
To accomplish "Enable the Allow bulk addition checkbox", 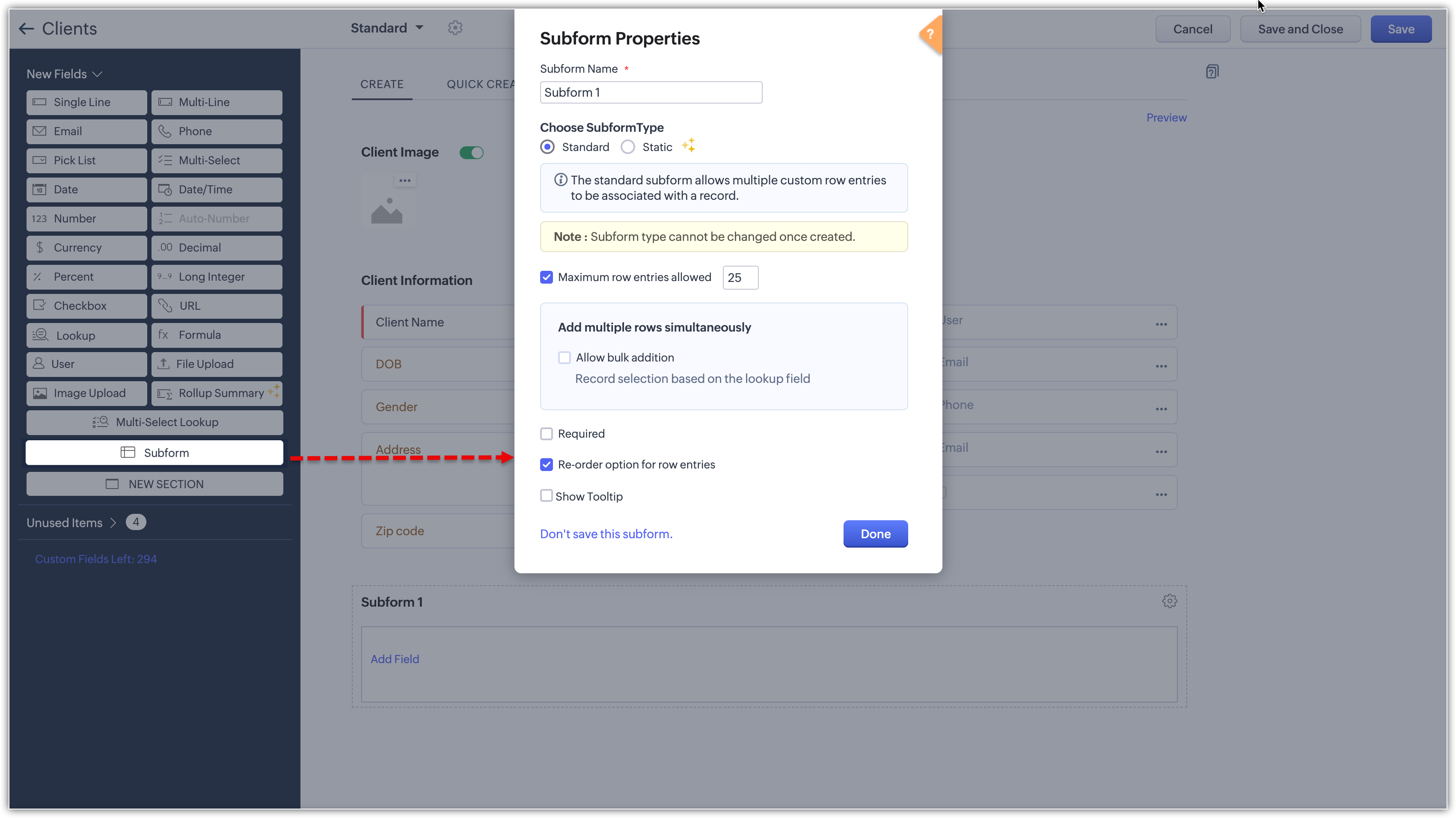I will click(x=564, y=358).
